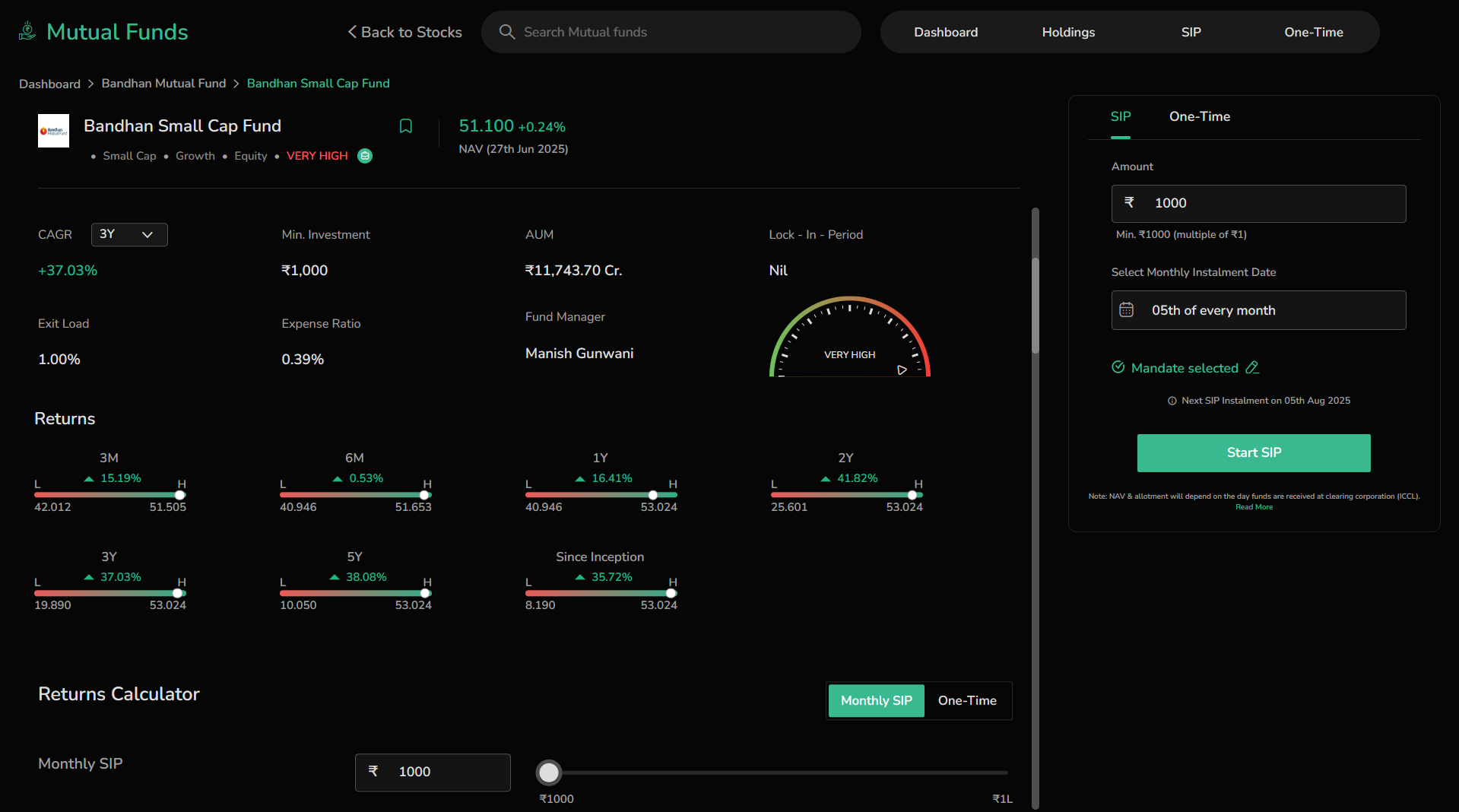Click the 5Y return 38.08%

[x=366, y=577]
